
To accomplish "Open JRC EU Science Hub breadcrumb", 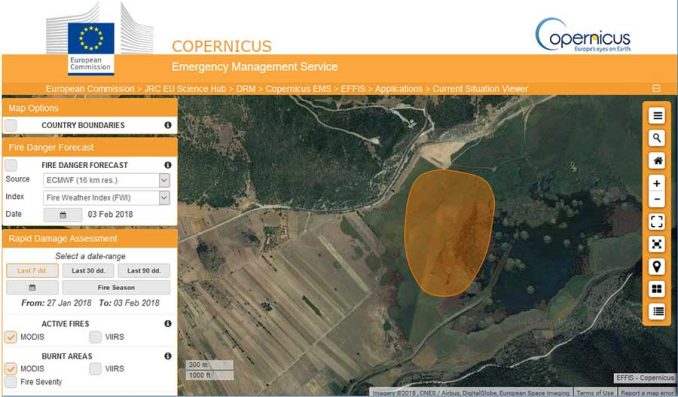I will (x=185, y=89).
